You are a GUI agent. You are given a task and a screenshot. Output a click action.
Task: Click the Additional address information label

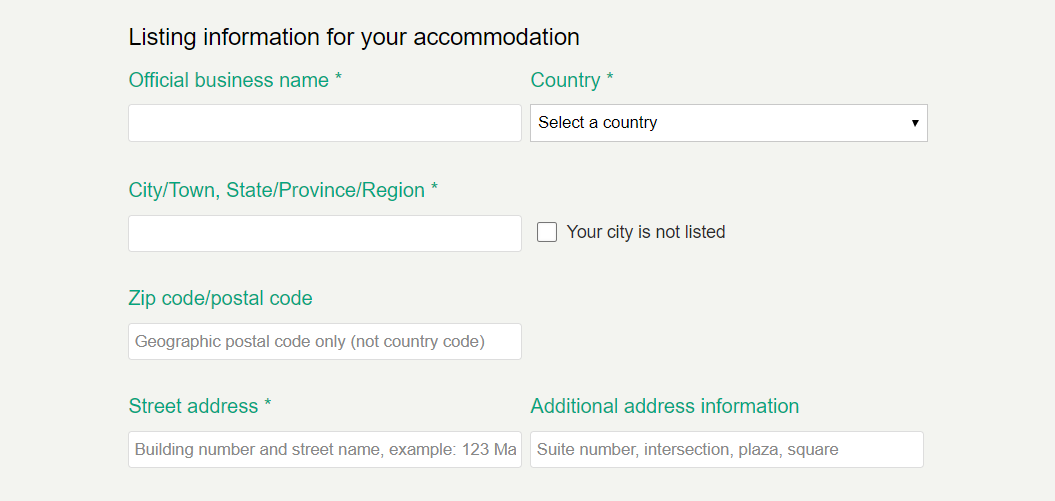coord(664,406)
